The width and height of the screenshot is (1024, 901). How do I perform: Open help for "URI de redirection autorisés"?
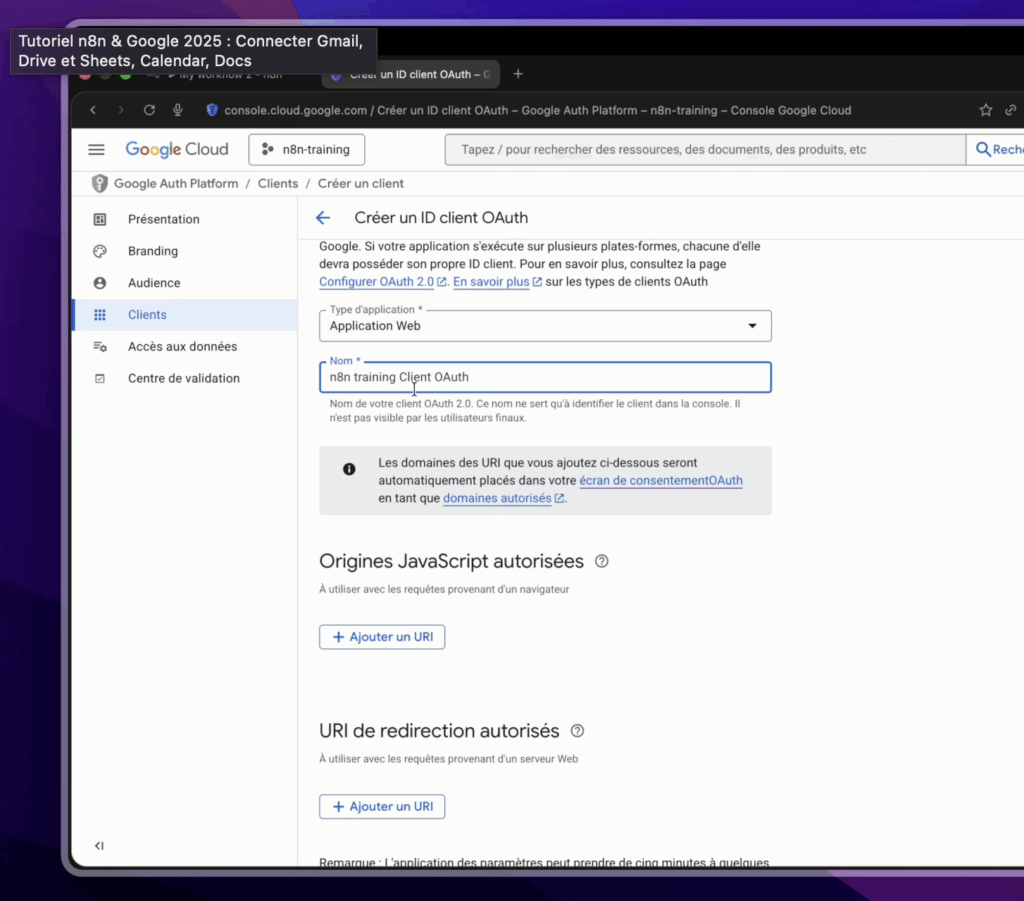click(x=577, y=731)
